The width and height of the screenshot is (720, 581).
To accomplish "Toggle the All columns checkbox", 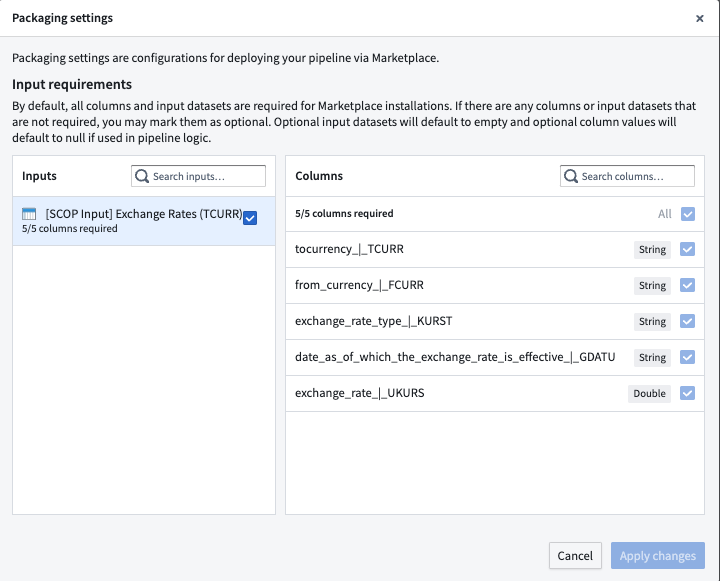I will click(687, 214).
